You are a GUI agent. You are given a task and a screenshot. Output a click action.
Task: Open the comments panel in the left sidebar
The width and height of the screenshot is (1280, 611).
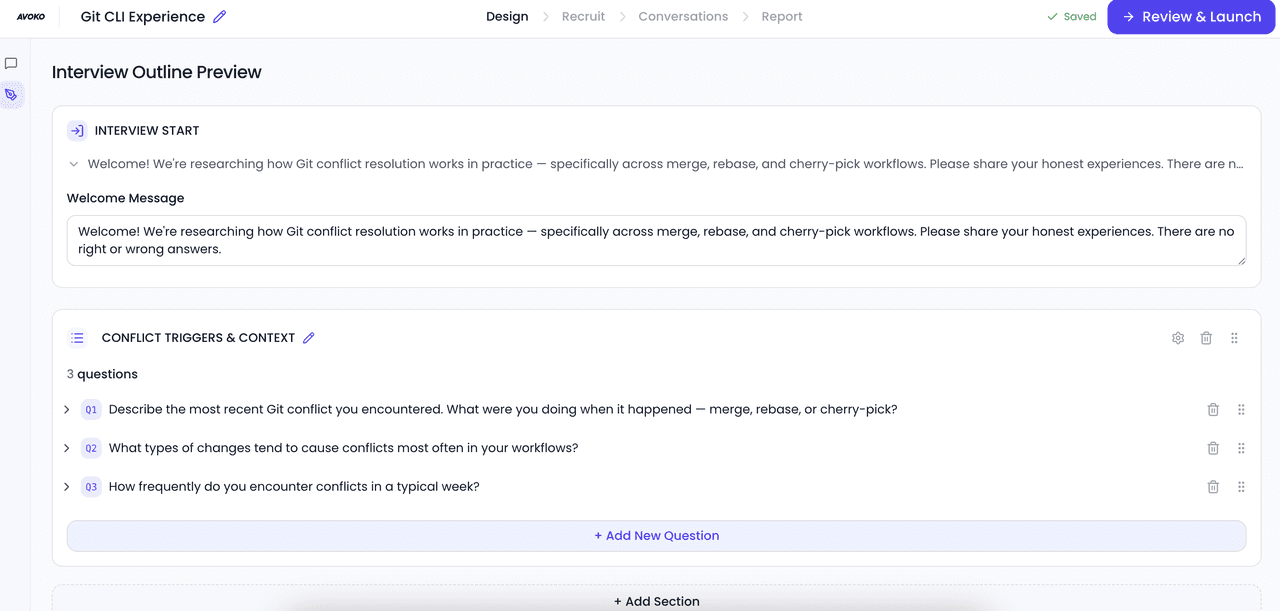pyautogui.click(x=11, y=63)
